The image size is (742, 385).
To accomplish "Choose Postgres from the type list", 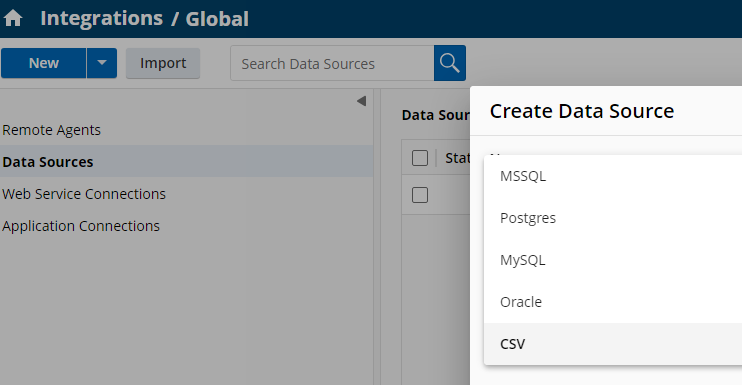I will pyautogui.click(x=613, y=218).
